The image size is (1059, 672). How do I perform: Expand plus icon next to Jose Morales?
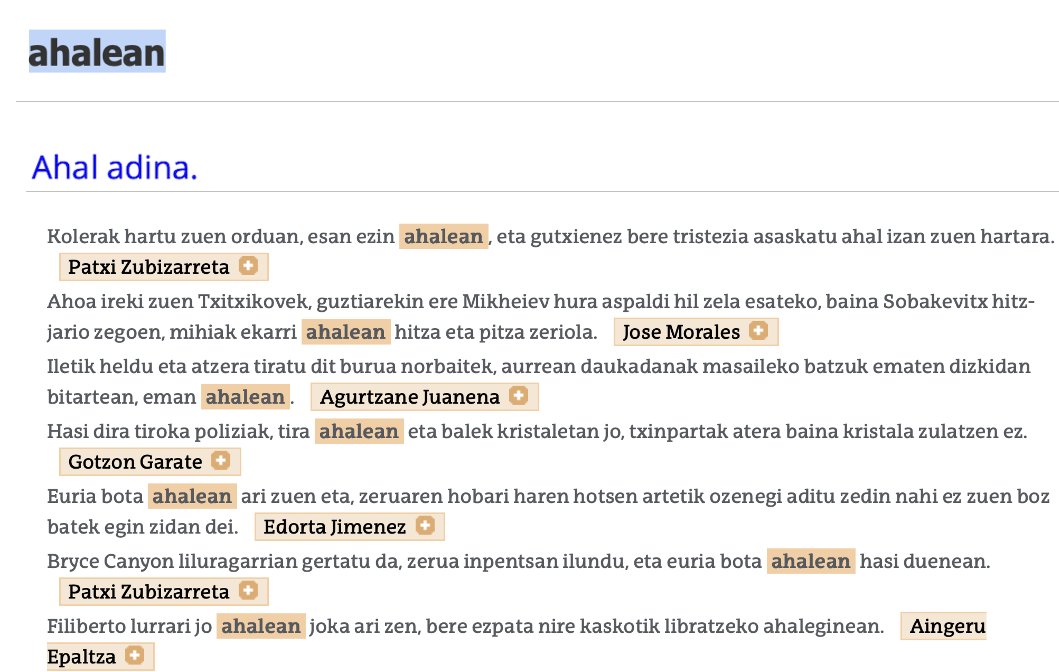pos(758,330)
